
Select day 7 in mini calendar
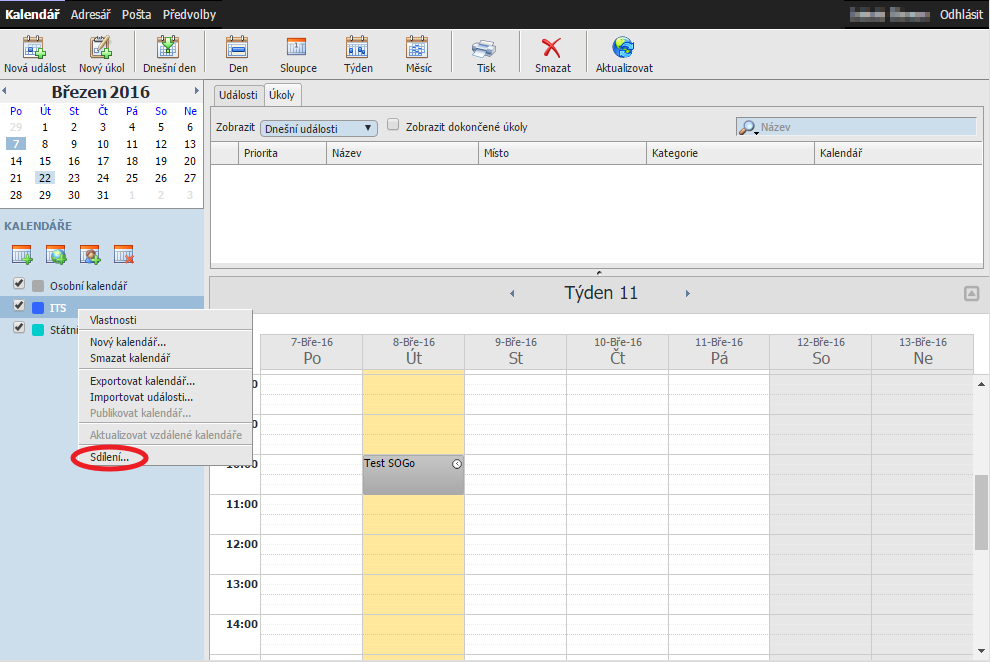point(16,144)
